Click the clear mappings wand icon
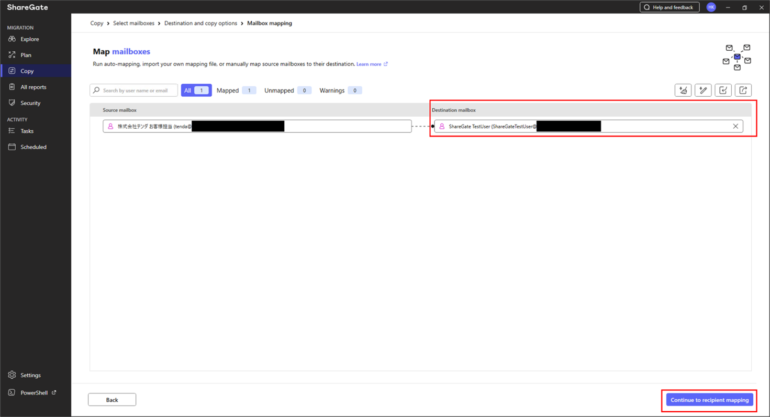770x417 pixels. 703,90
